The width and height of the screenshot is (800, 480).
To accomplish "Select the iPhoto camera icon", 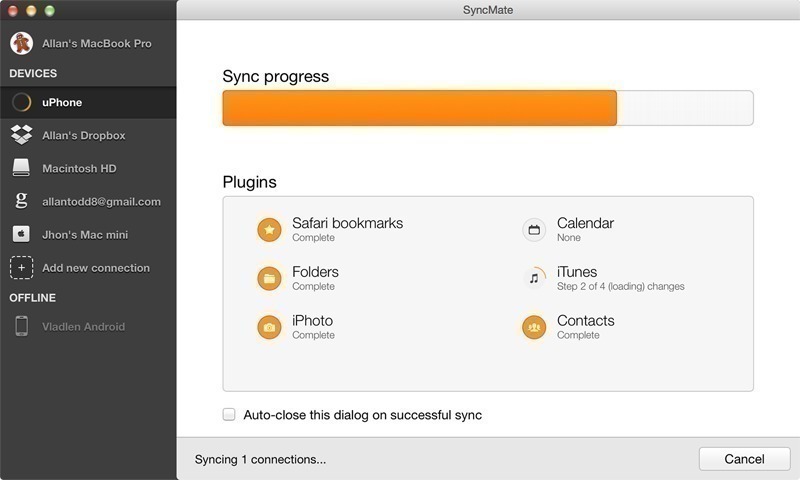I will point(269,327).
